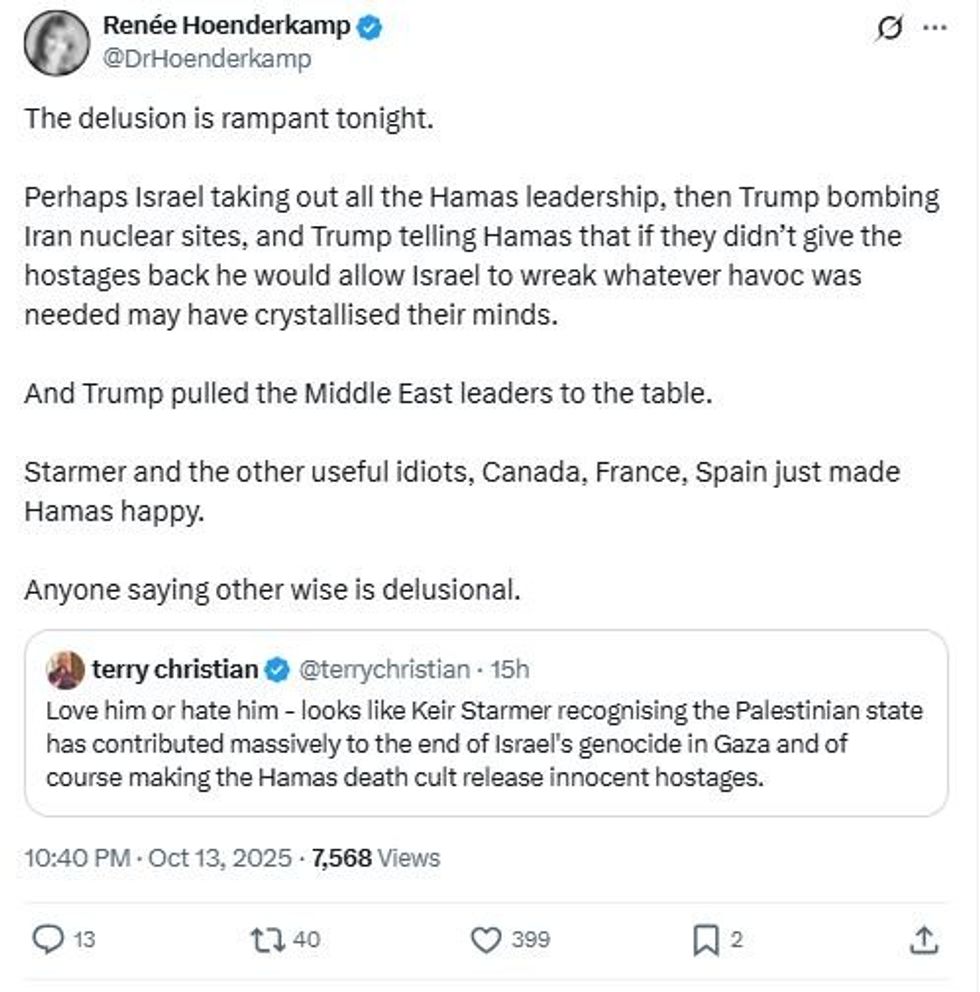Open terry christian's avatar in quoted post
The width and height of the screenshot is (980, 992).
pos(65,670)
